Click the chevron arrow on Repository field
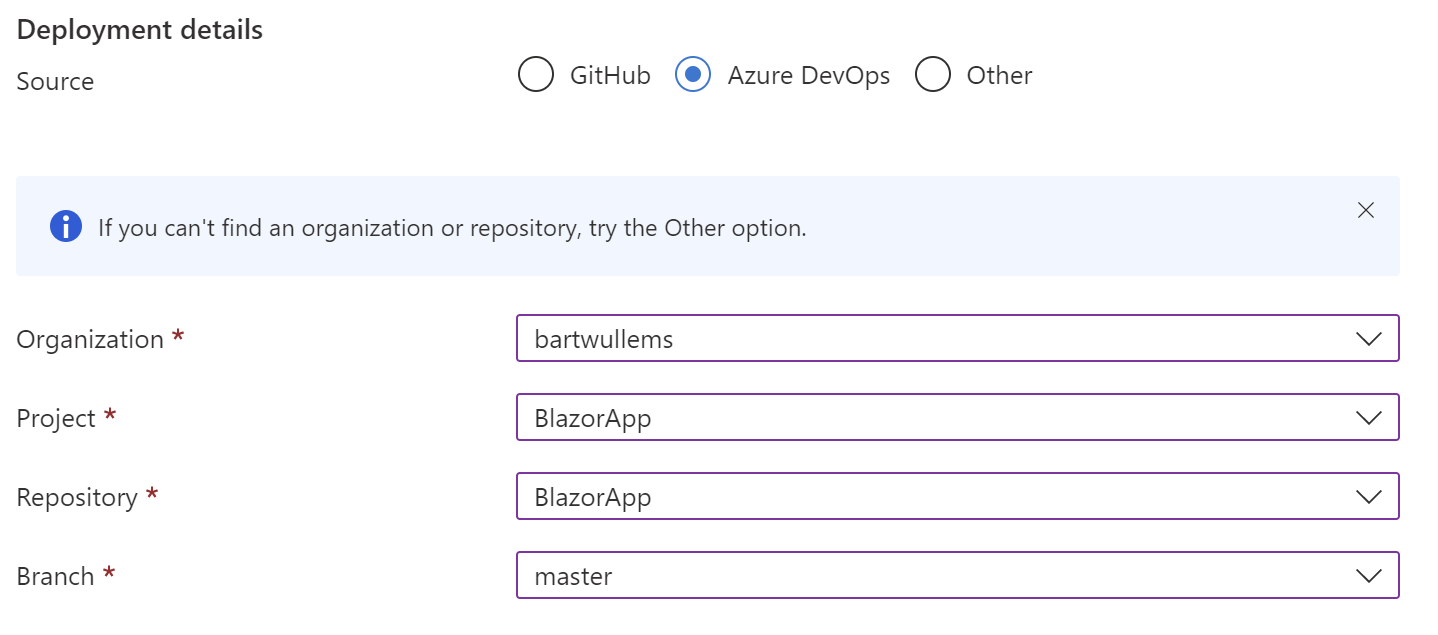 pos(1368,497)
